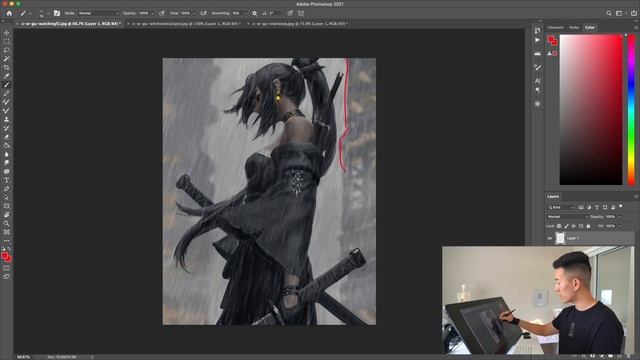This screenshot has height=360, width=640.
Task: Open the layer blend mode Normal dropdown
Action: [x=567, y=217]
